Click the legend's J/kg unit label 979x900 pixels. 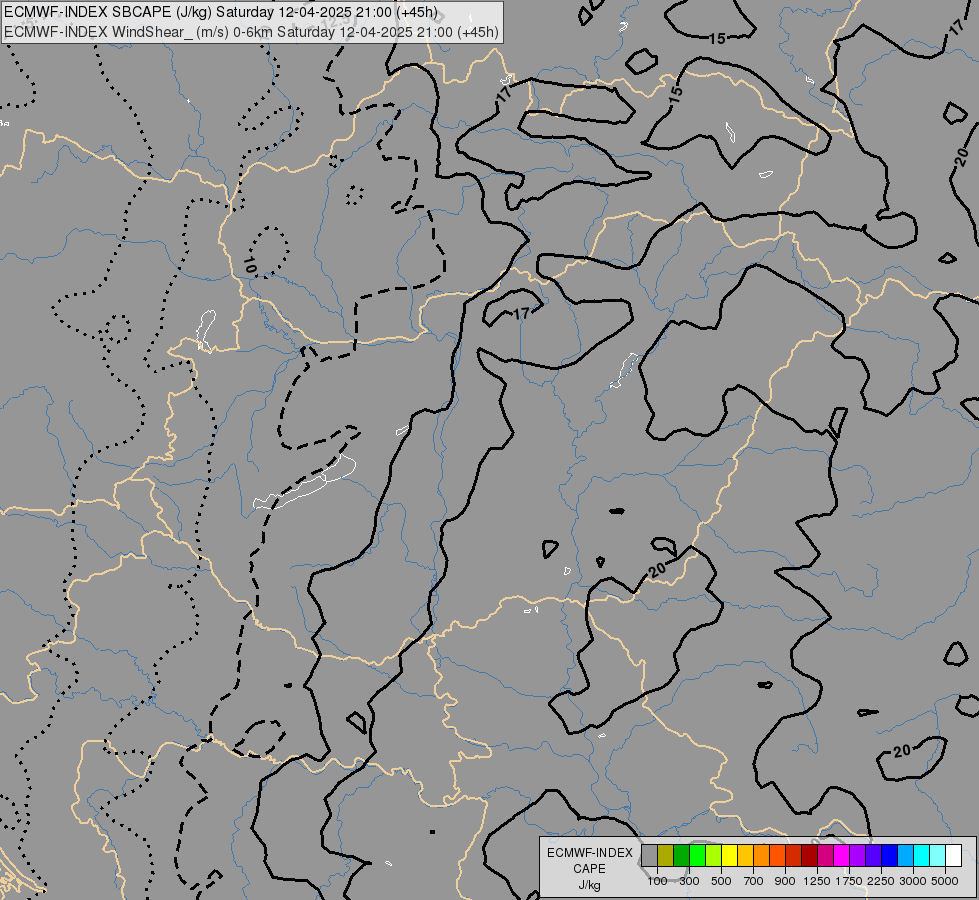(x=589, y=886)
